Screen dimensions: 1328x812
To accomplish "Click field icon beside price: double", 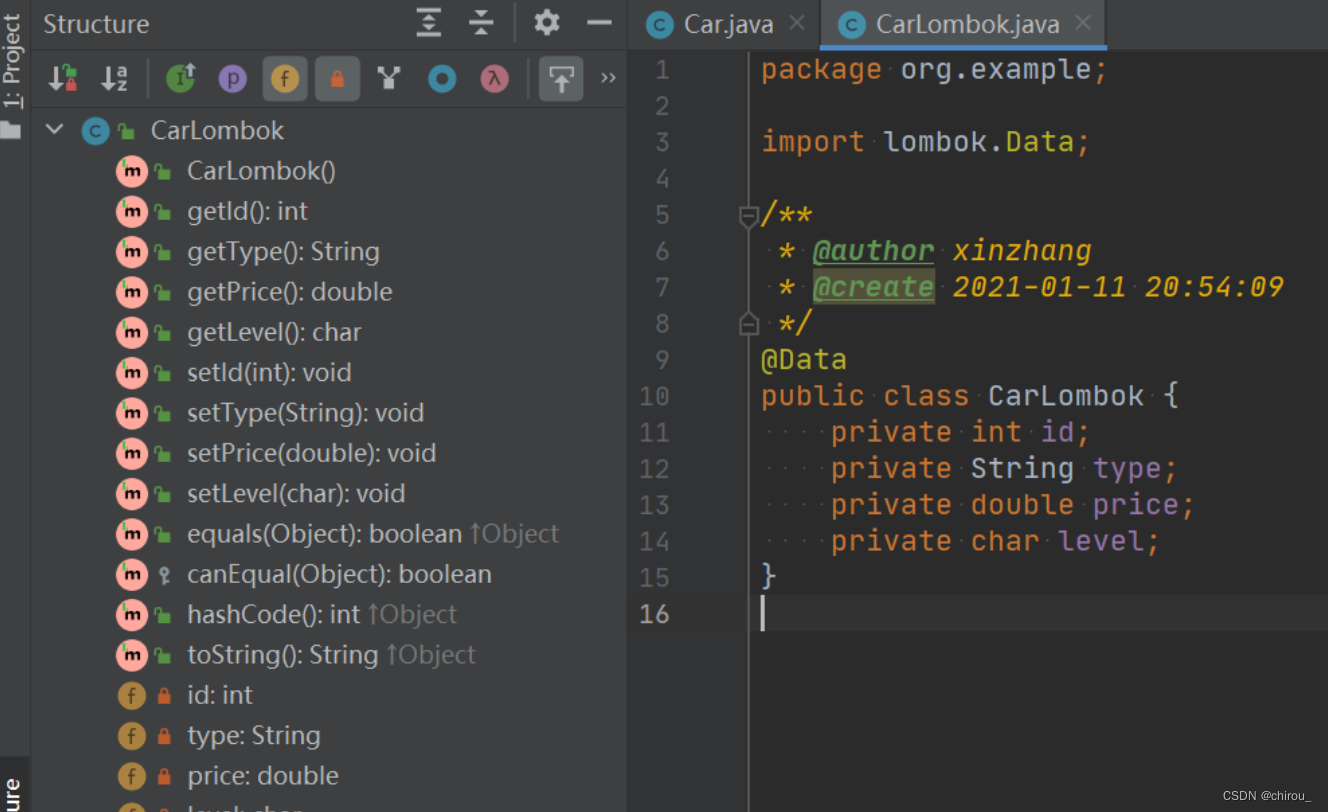I will pyautogui.click(x=131, y=776).
